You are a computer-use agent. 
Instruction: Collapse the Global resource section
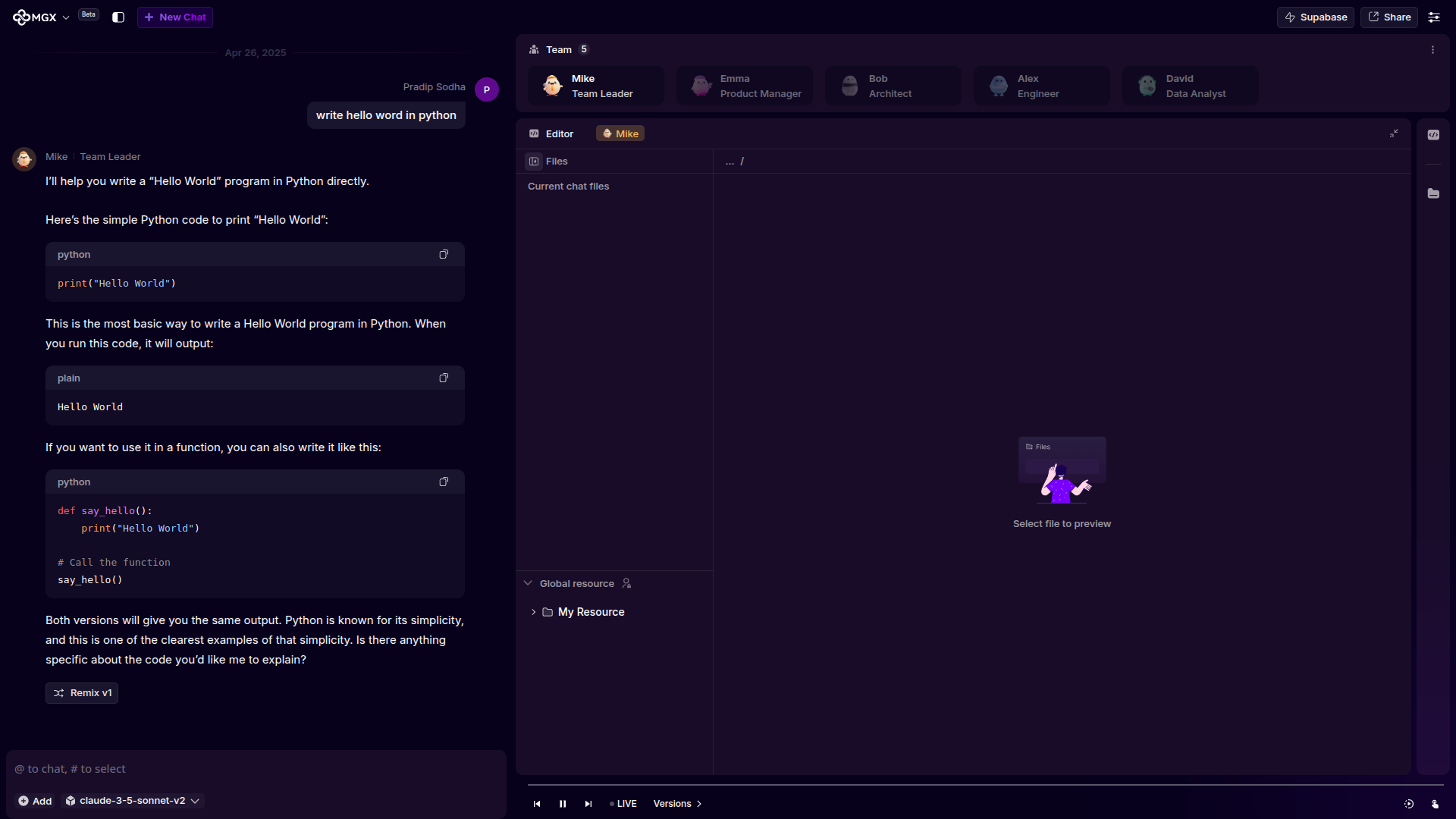(528, 583)
